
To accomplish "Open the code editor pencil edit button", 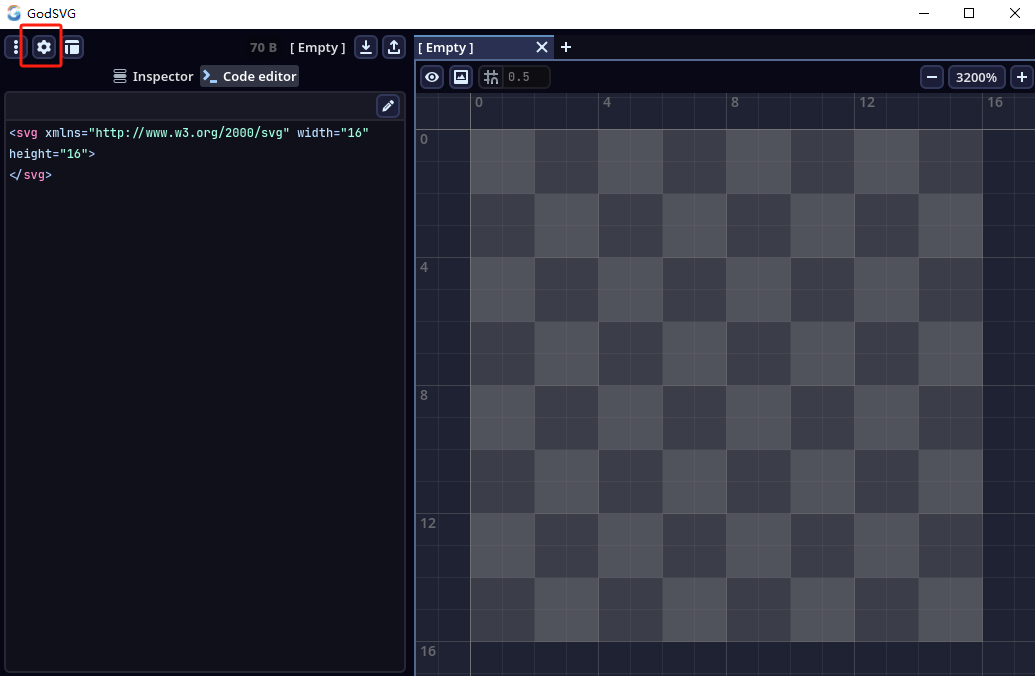I will (388, 106).
